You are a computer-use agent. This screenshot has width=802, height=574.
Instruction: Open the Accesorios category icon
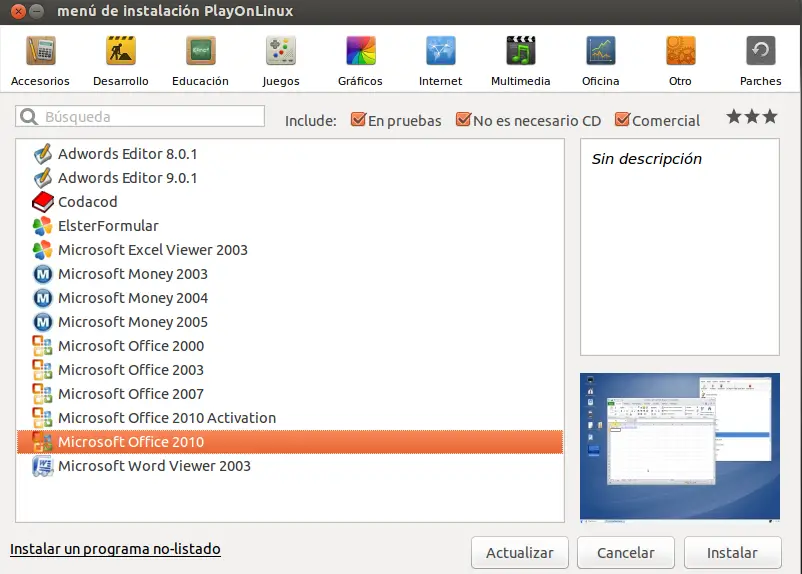click(40, 51)
